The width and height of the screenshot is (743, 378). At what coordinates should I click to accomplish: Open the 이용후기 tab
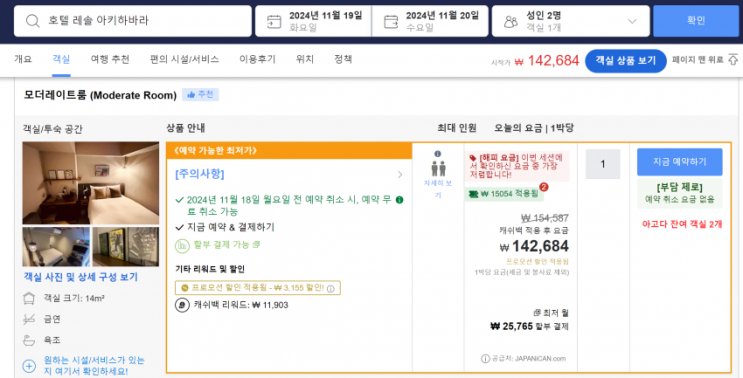(x=257, y=59)
